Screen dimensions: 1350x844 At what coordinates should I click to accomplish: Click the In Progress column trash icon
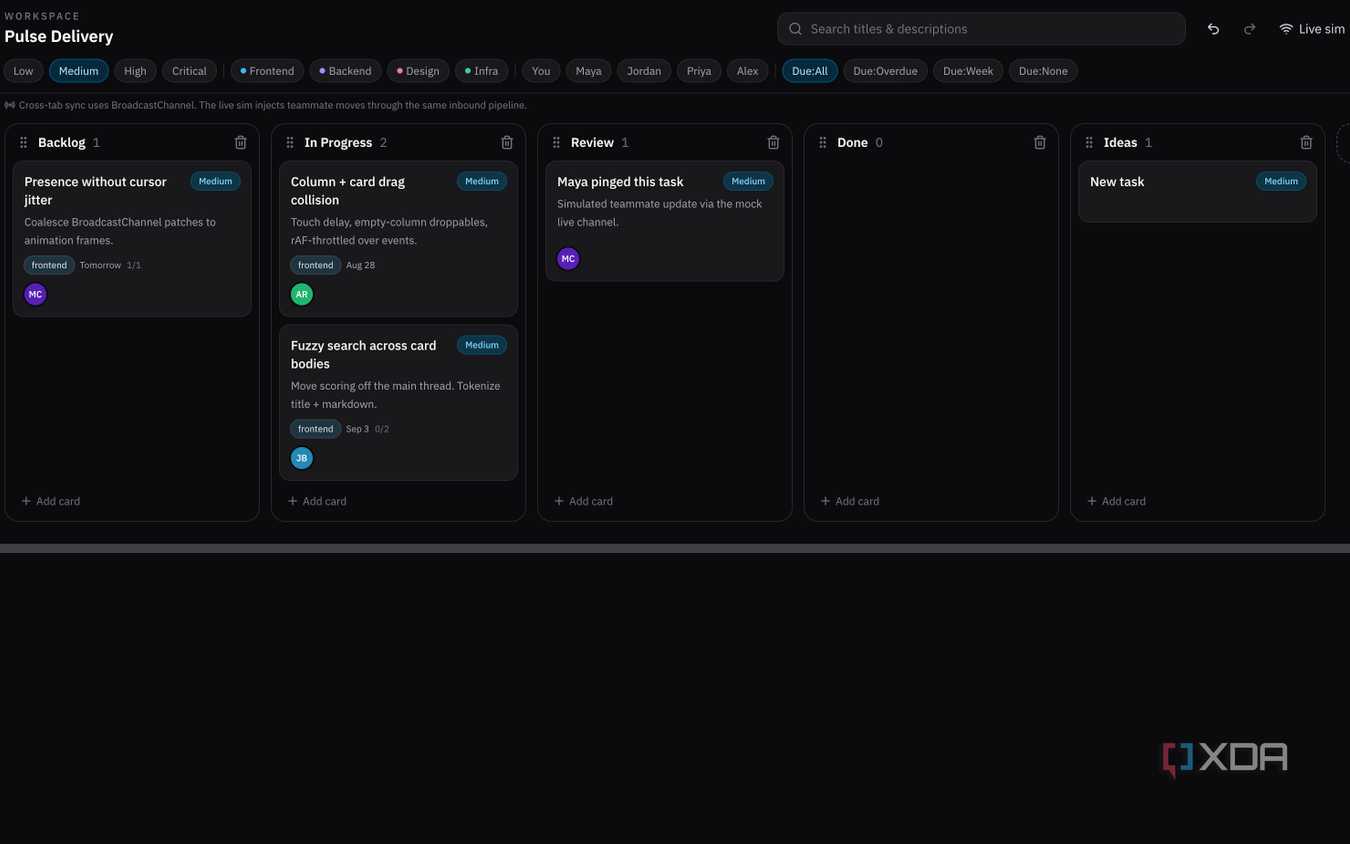tap(507, 142)
